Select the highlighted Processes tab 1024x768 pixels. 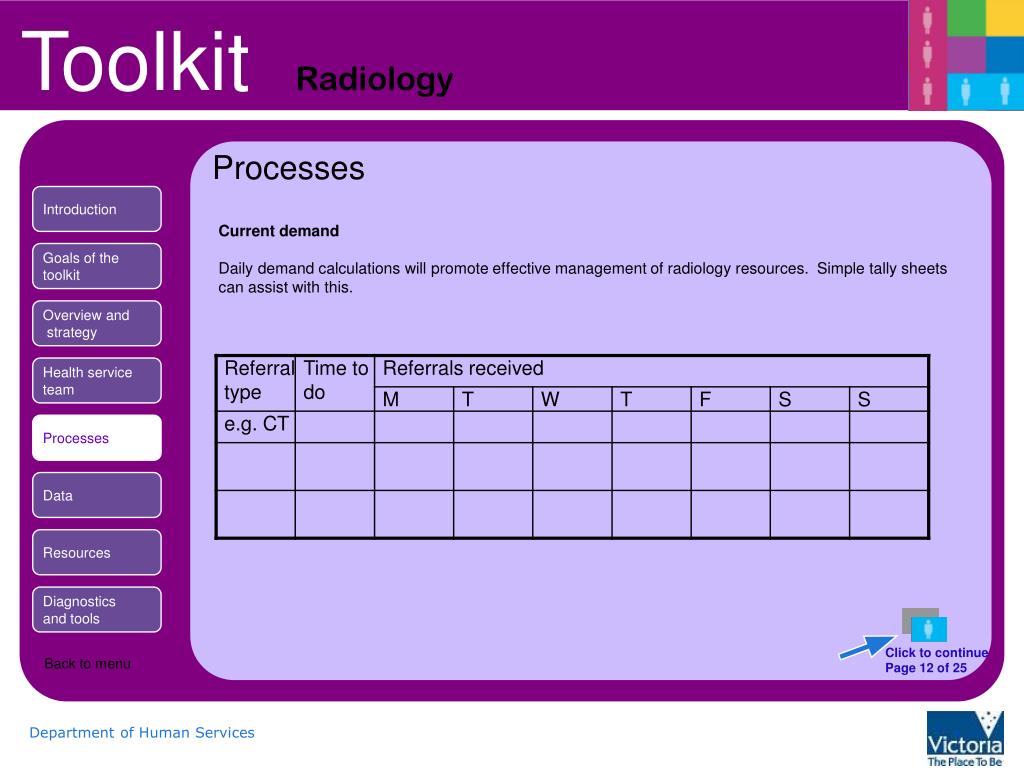coord(97,438)
